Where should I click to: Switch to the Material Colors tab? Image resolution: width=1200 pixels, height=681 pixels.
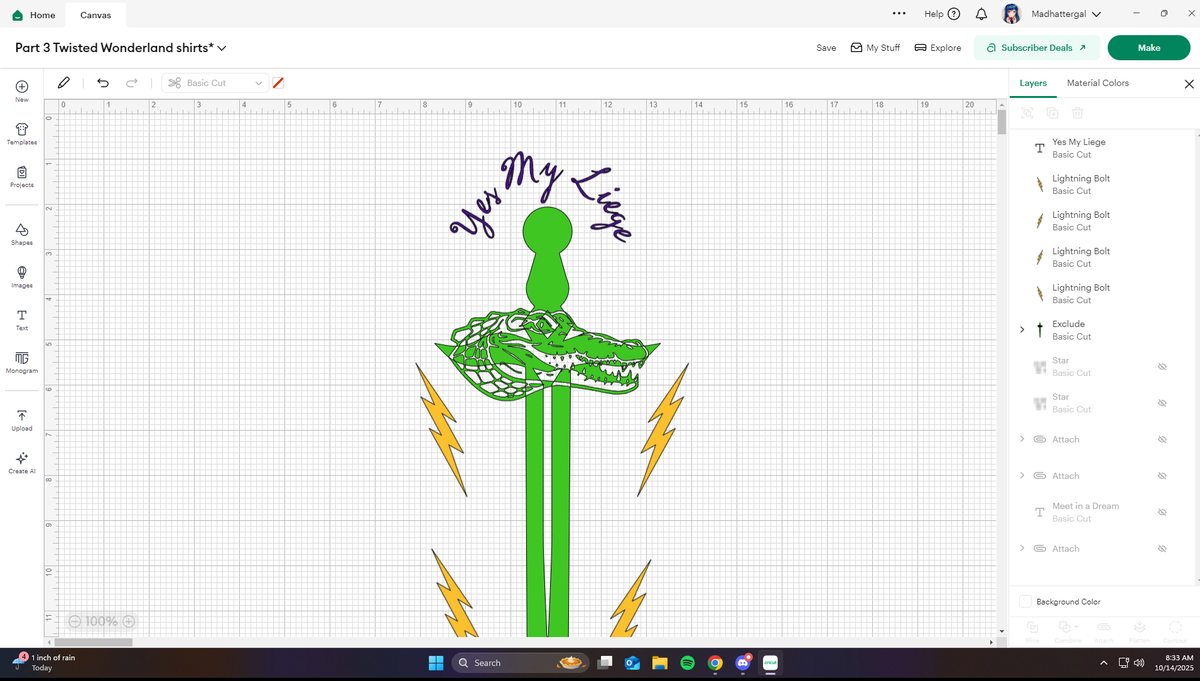click(x=1096, y=83)
